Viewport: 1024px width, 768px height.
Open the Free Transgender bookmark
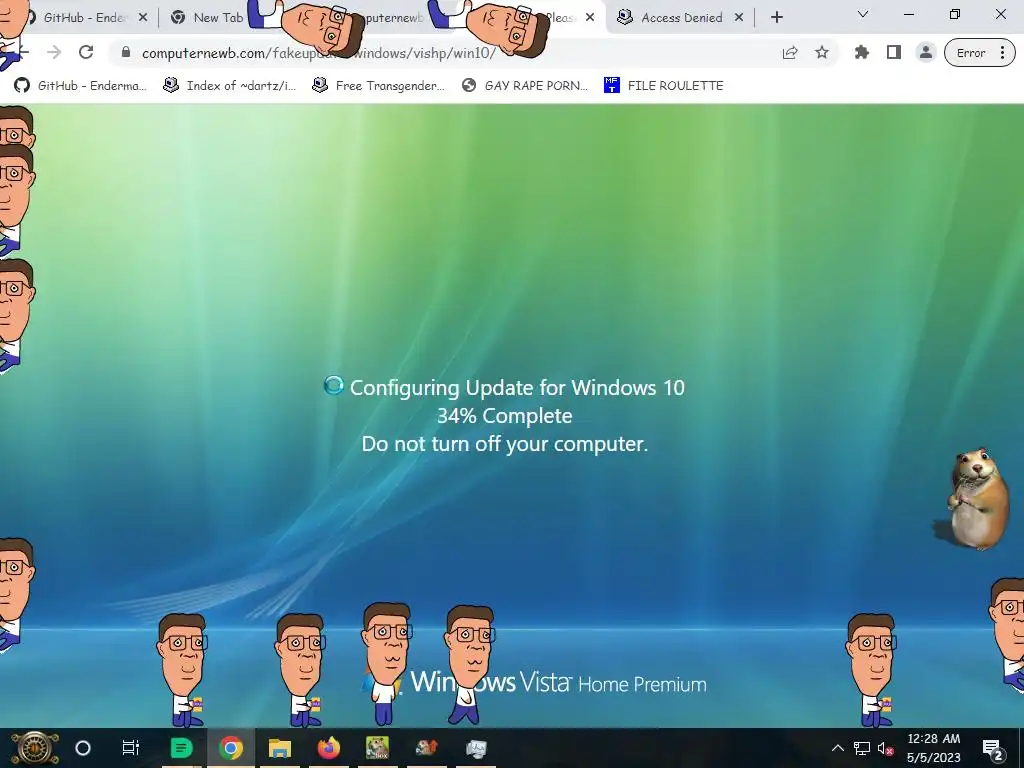point(378,86)
